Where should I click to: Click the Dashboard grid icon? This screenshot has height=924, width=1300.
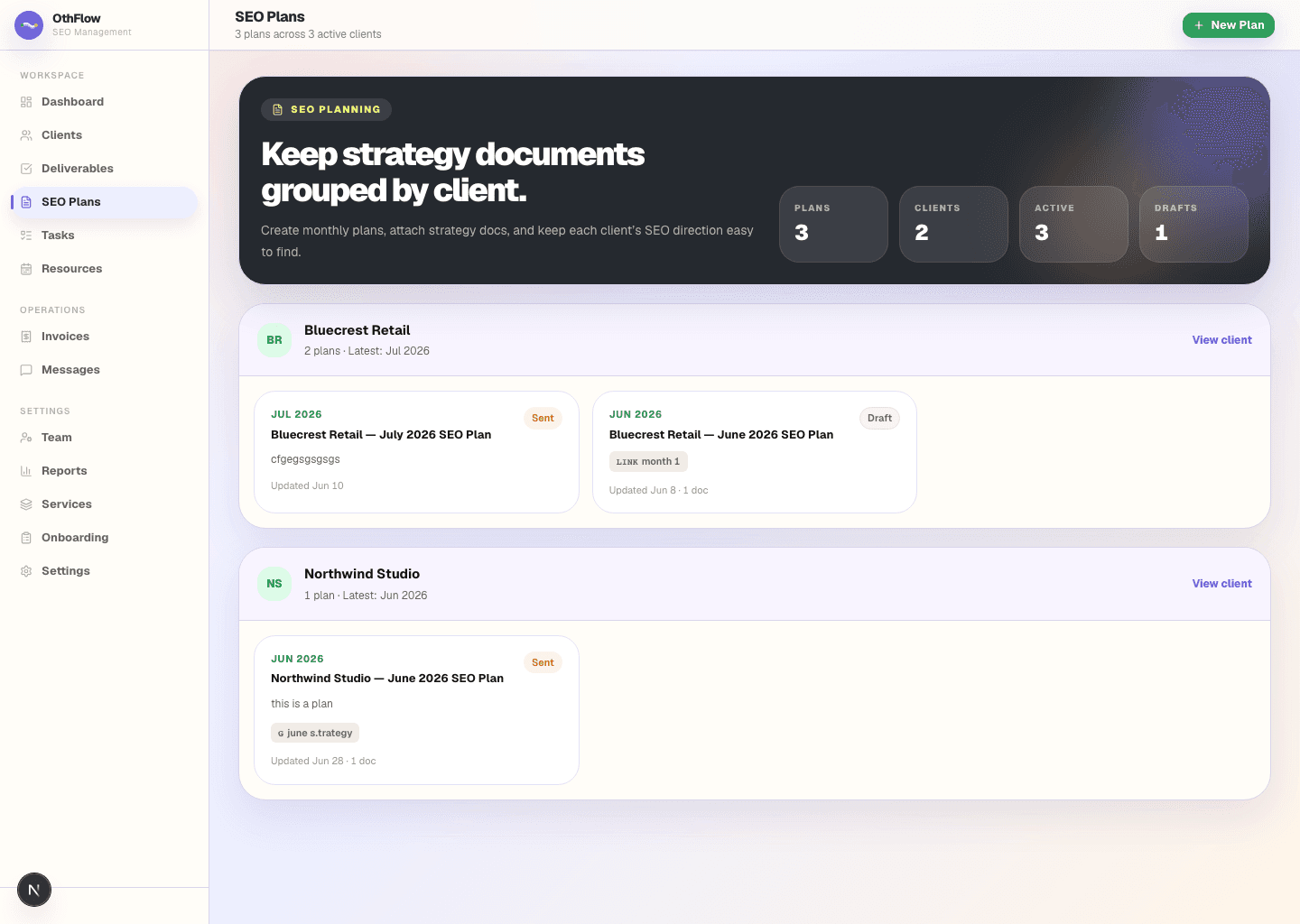(x=26, y=102)
